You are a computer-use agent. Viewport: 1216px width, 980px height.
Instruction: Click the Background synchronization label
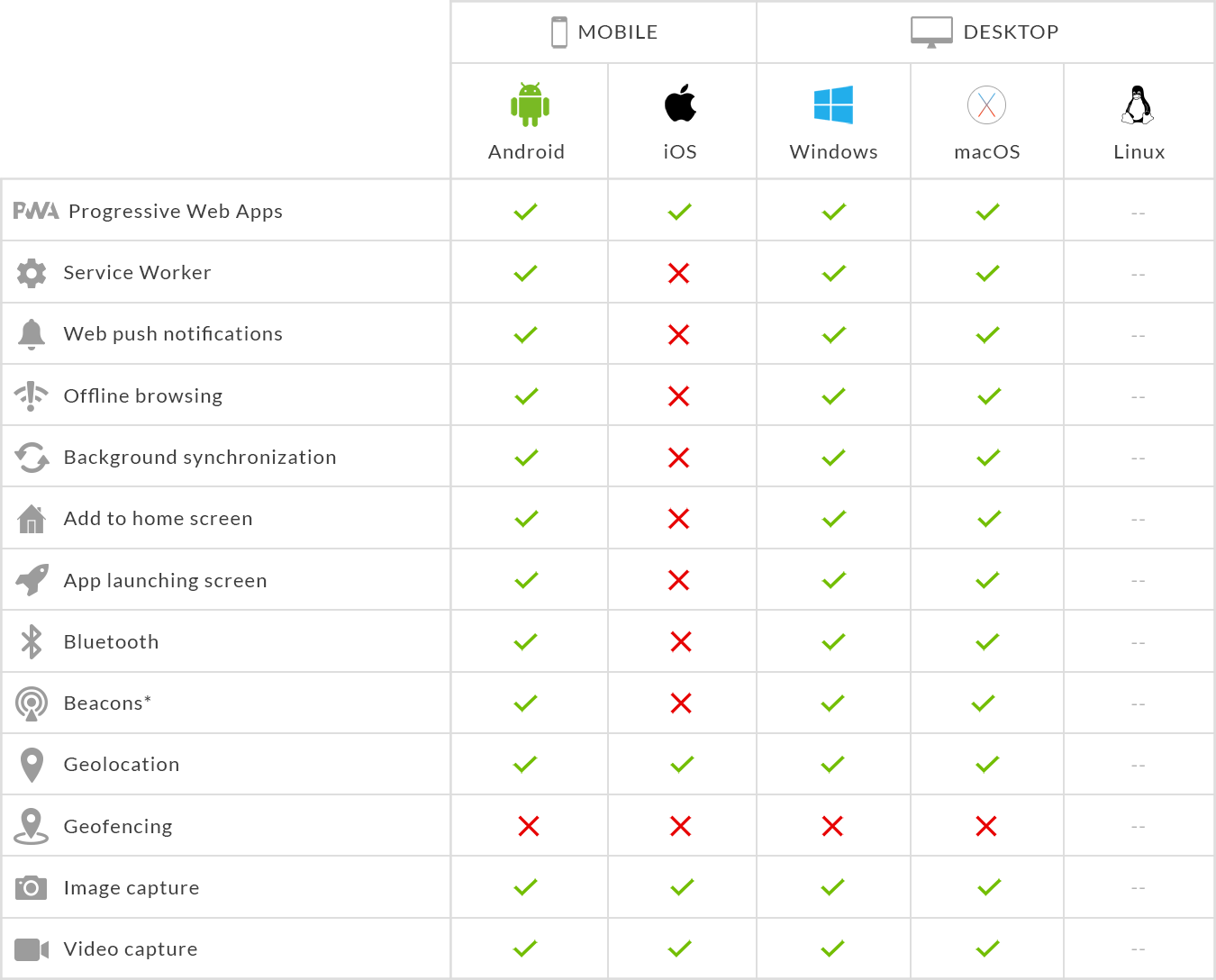click(x=200, y=458)
